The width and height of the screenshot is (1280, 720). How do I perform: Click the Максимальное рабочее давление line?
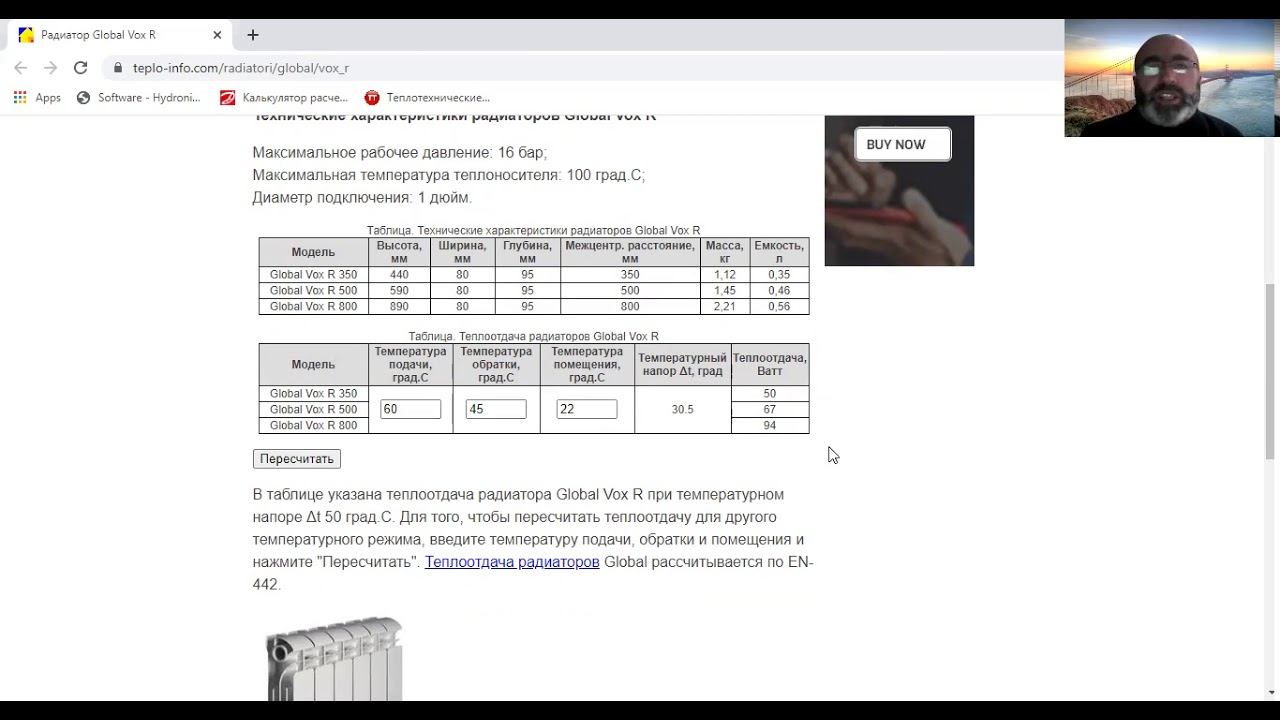400,153
